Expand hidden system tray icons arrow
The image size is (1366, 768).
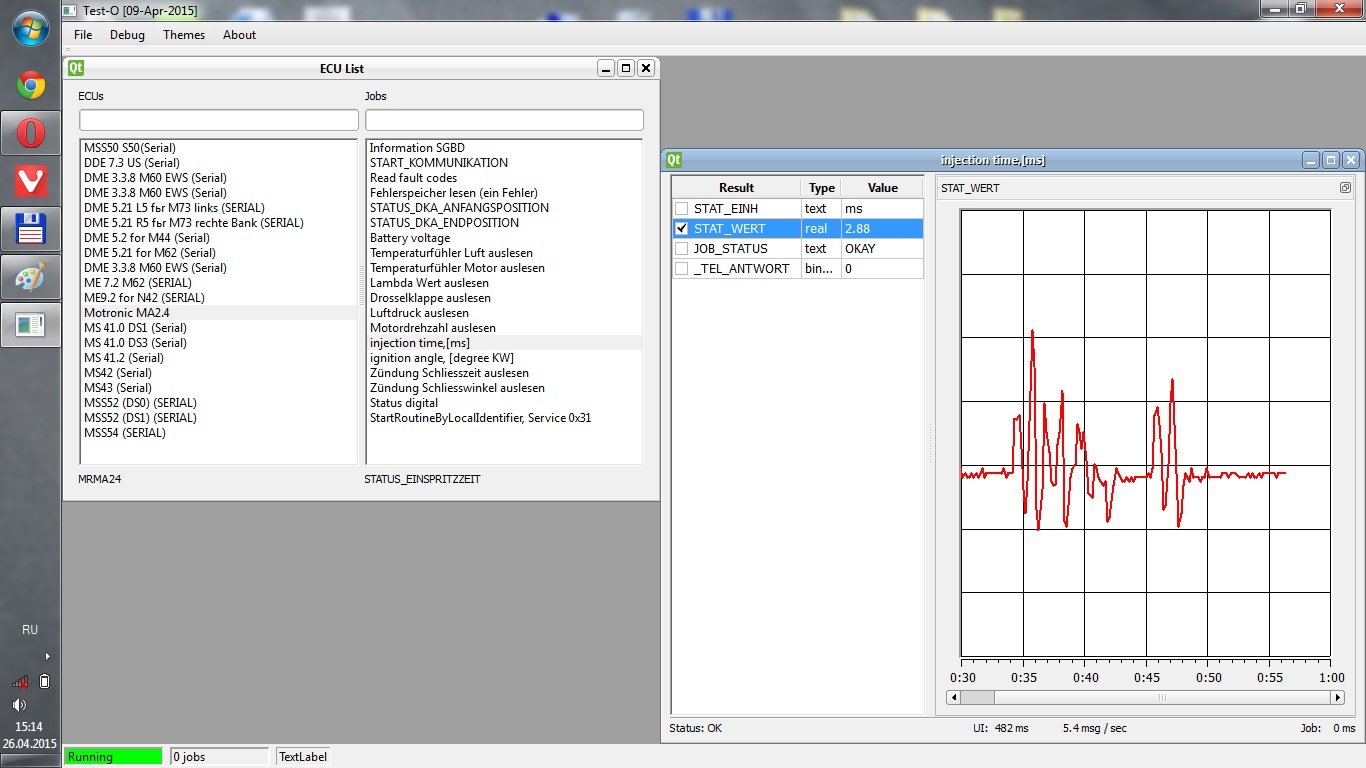tap(47, 657)
